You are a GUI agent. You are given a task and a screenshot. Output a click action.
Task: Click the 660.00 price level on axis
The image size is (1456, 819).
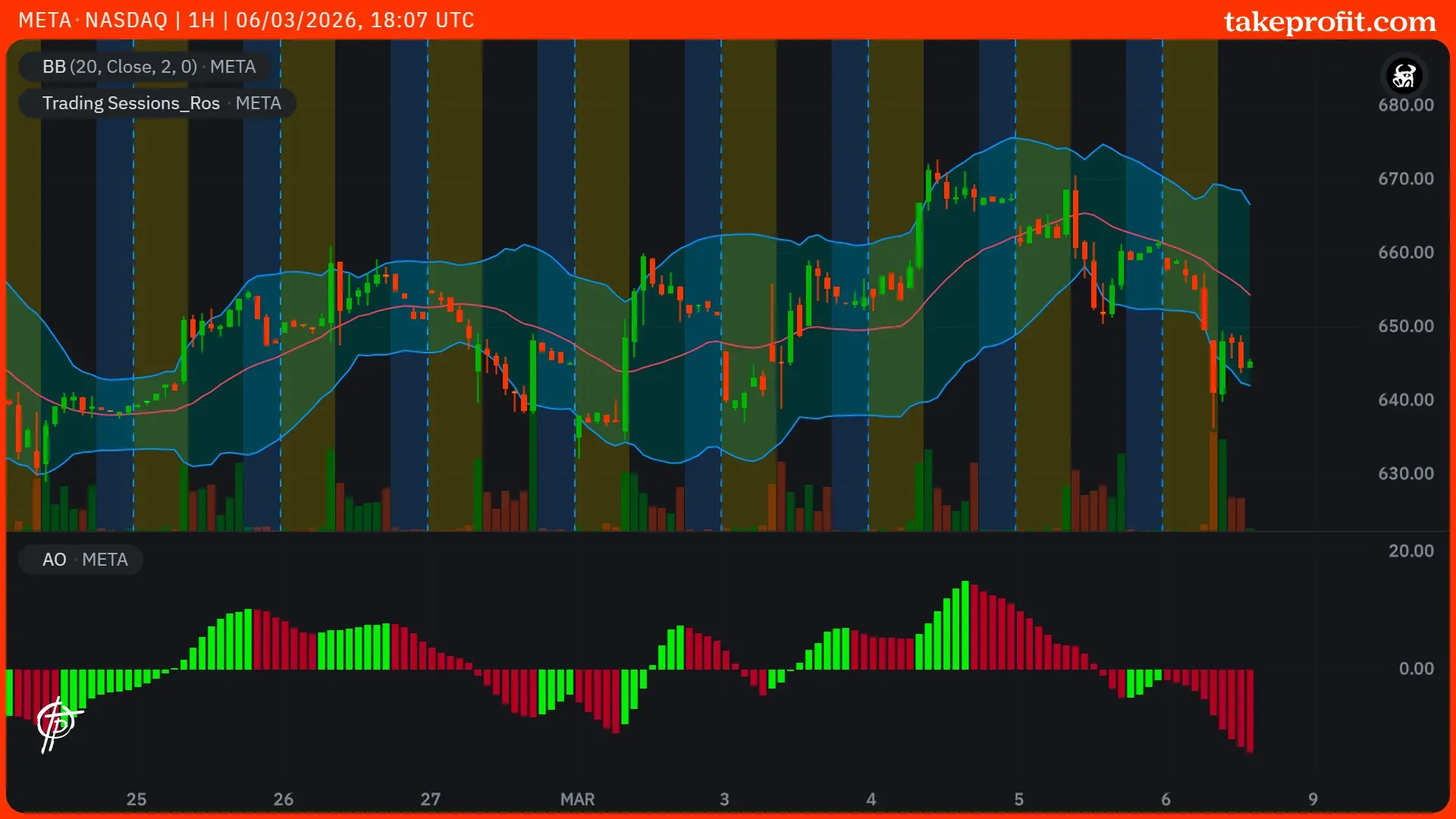(1405, 253)
